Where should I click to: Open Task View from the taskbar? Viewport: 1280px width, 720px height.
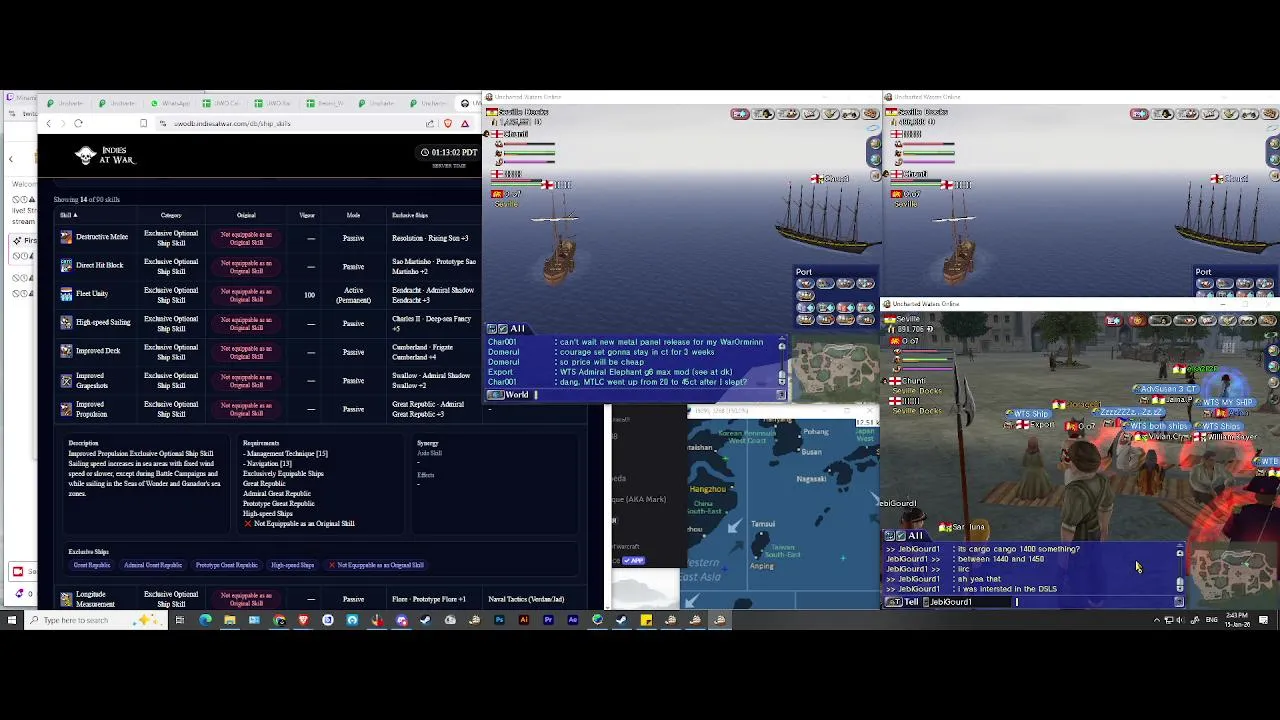click(180, 620)
